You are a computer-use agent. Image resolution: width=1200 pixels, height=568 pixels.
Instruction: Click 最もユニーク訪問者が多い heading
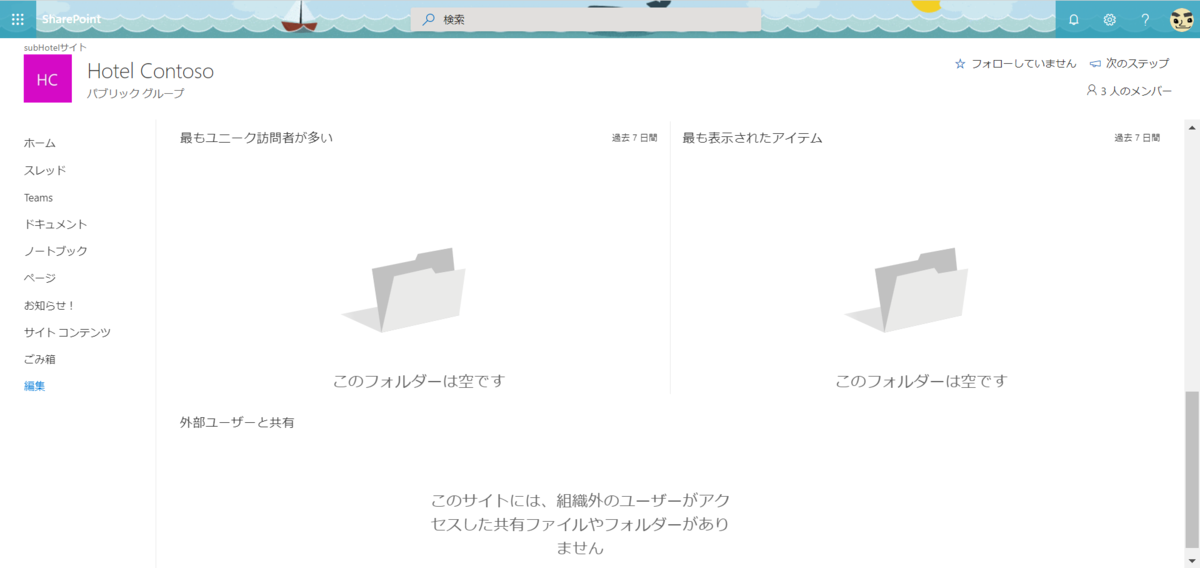[256, 138]
